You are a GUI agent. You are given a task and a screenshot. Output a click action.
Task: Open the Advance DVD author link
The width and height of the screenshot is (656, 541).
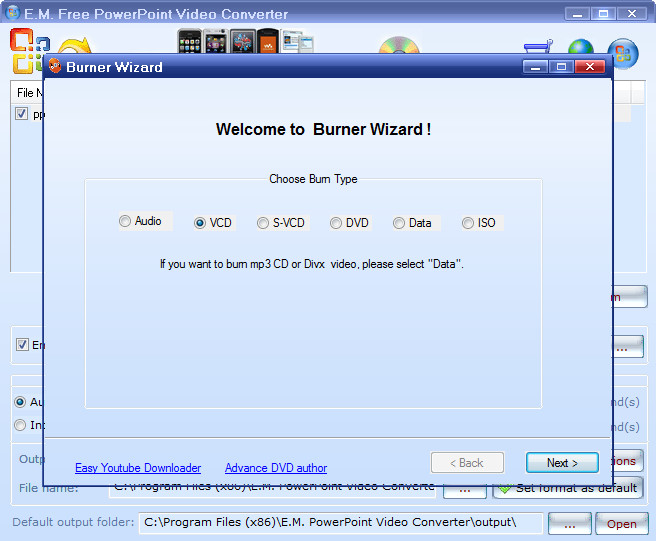(x=276, y=468)
